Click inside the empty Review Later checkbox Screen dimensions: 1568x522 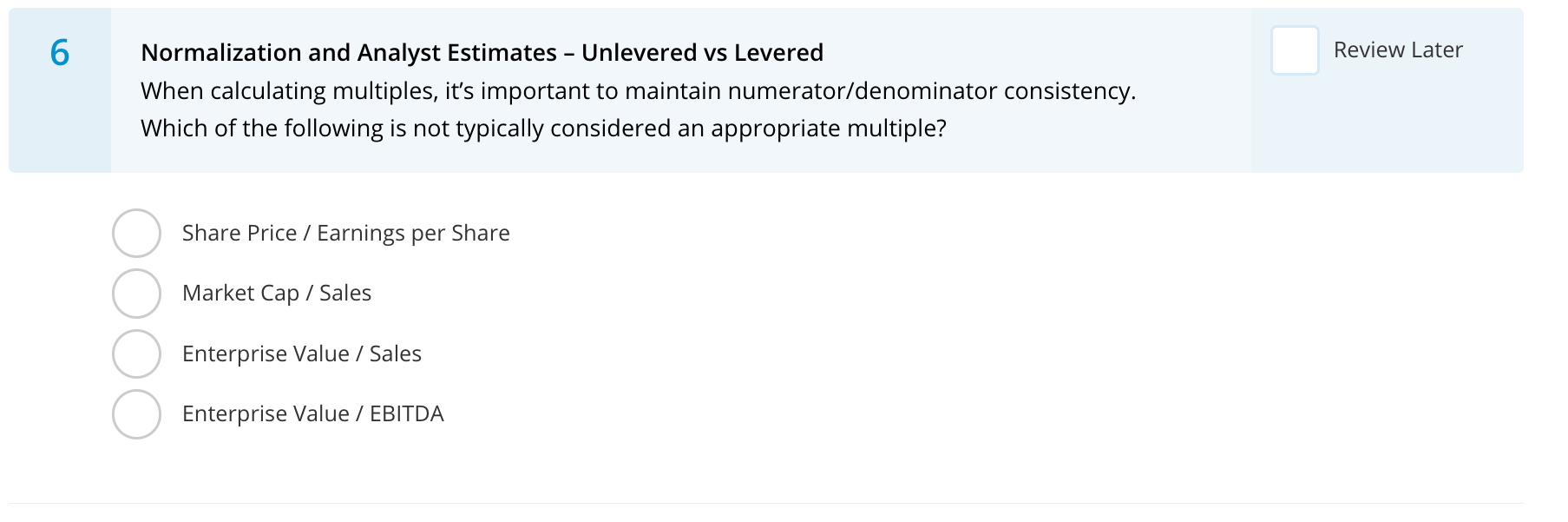click(1294, 50)
